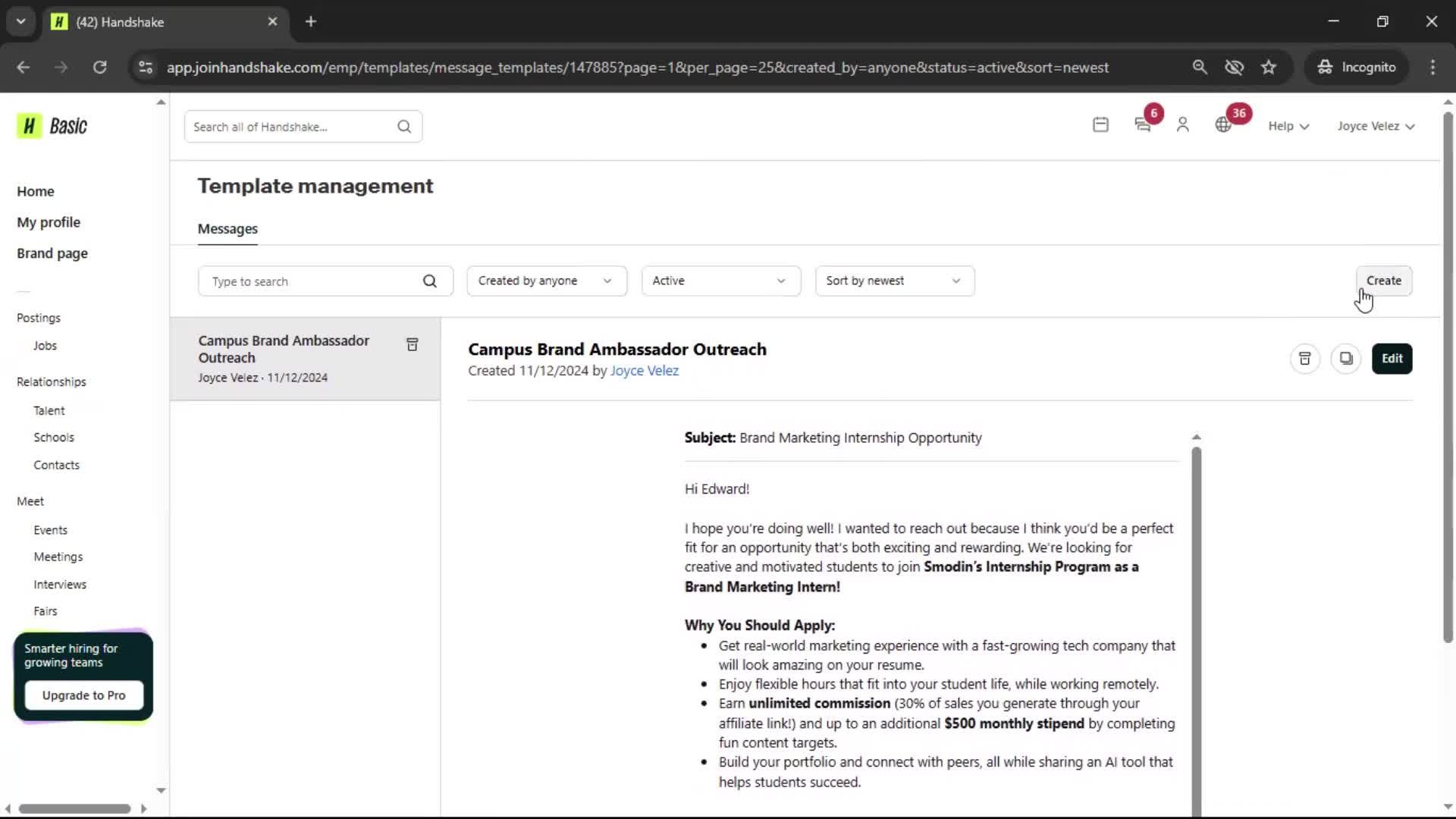Screen dimensions: 1456x819
Task: Open Created by anyone dropdown
Action: [x=547, y=281]
